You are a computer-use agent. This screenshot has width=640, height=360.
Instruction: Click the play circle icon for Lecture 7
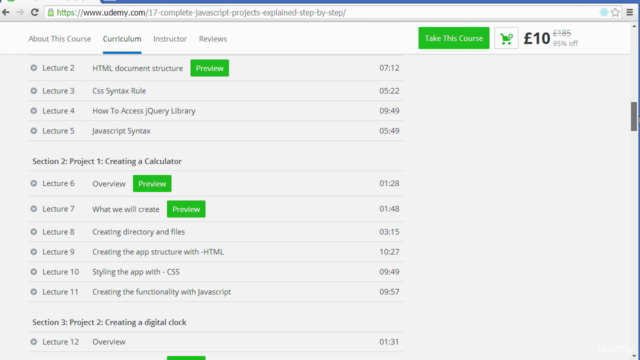pyautogui.click(x=34, y=209)
